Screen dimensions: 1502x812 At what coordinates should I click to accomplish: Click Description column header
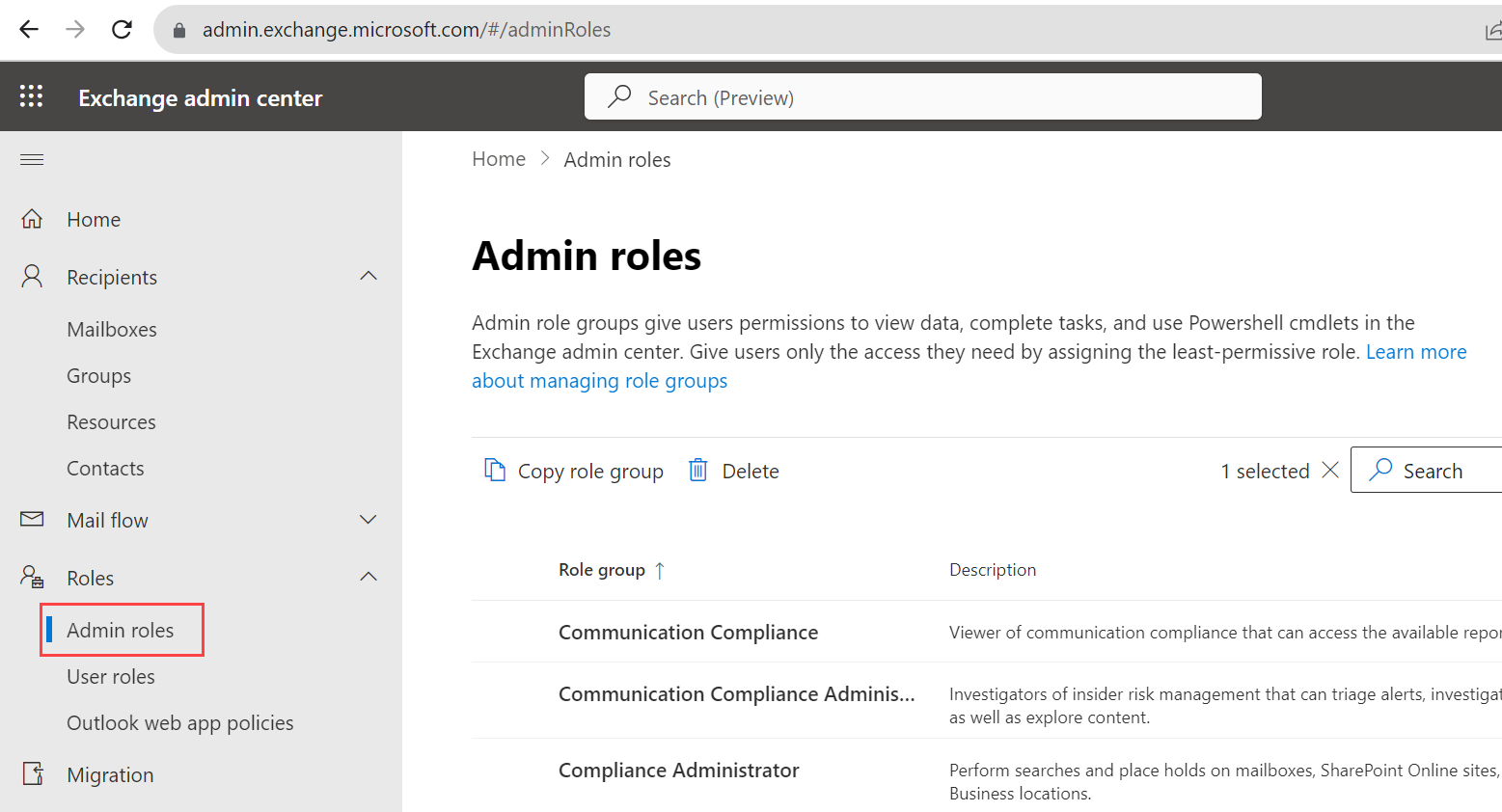pos(993,570)
